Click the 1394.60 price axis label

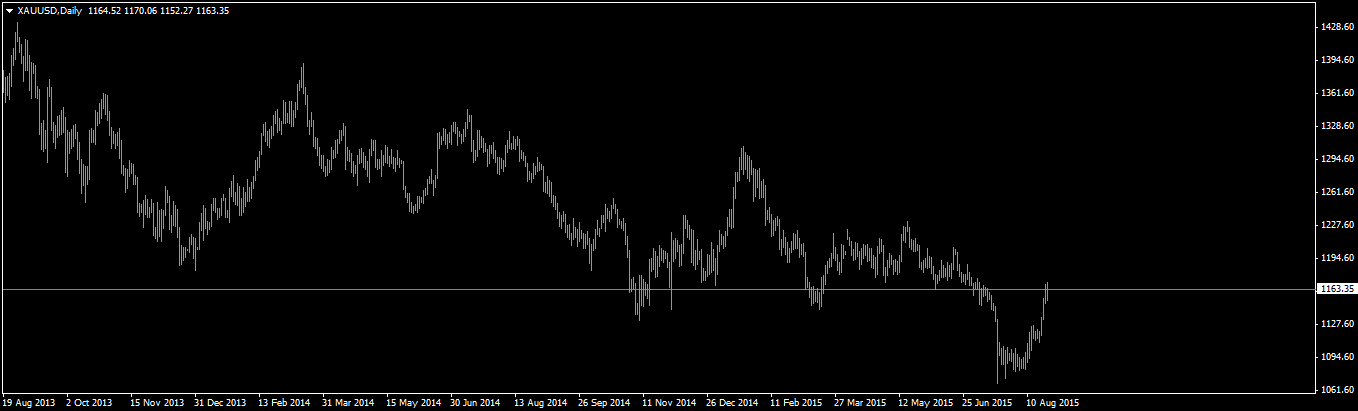(x=1337, y=60)
